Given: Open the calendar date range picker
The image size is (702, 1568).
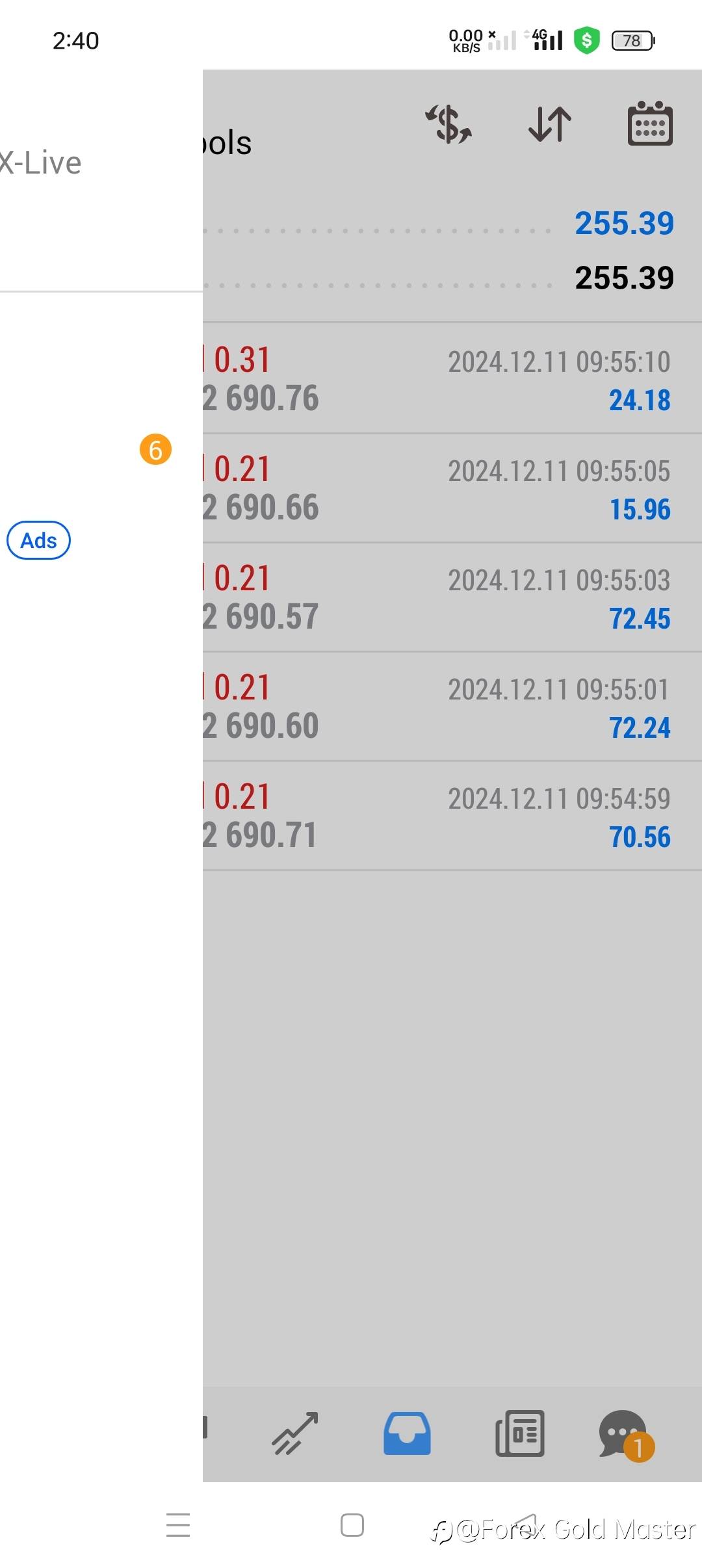Looking at the screenshot, I should 649,124.
